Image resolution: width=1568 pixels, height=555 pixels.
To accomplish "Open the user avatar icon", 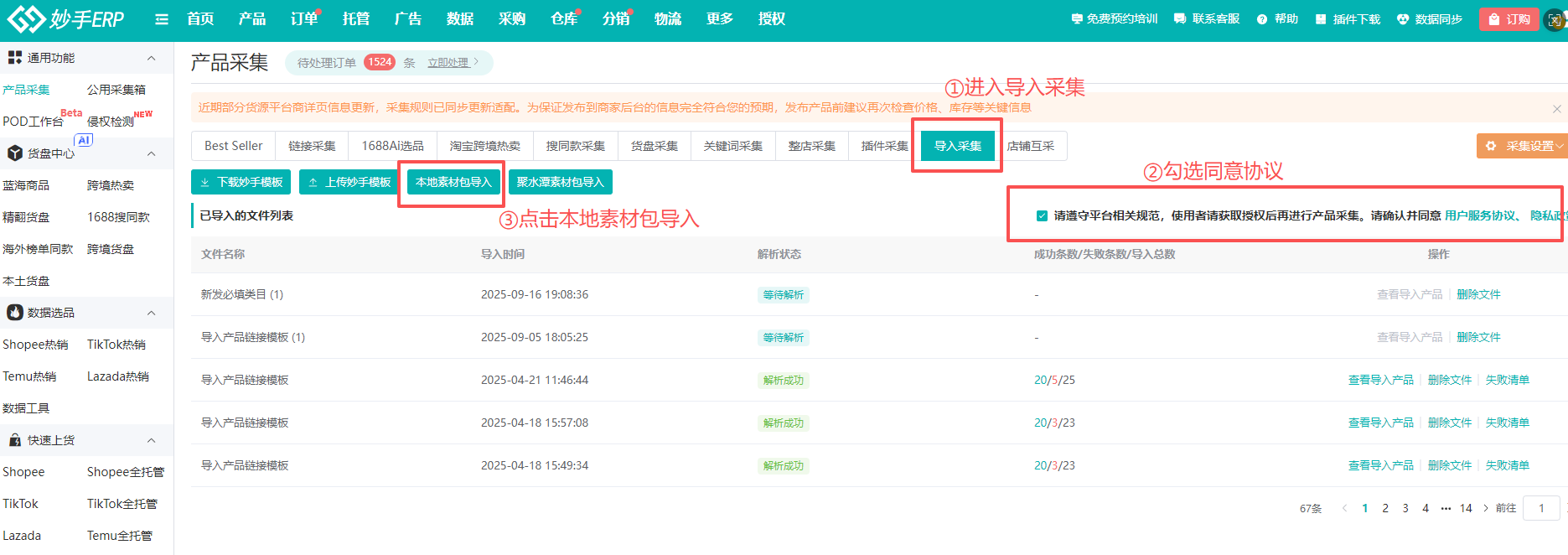I will (x=1556, y=19).
